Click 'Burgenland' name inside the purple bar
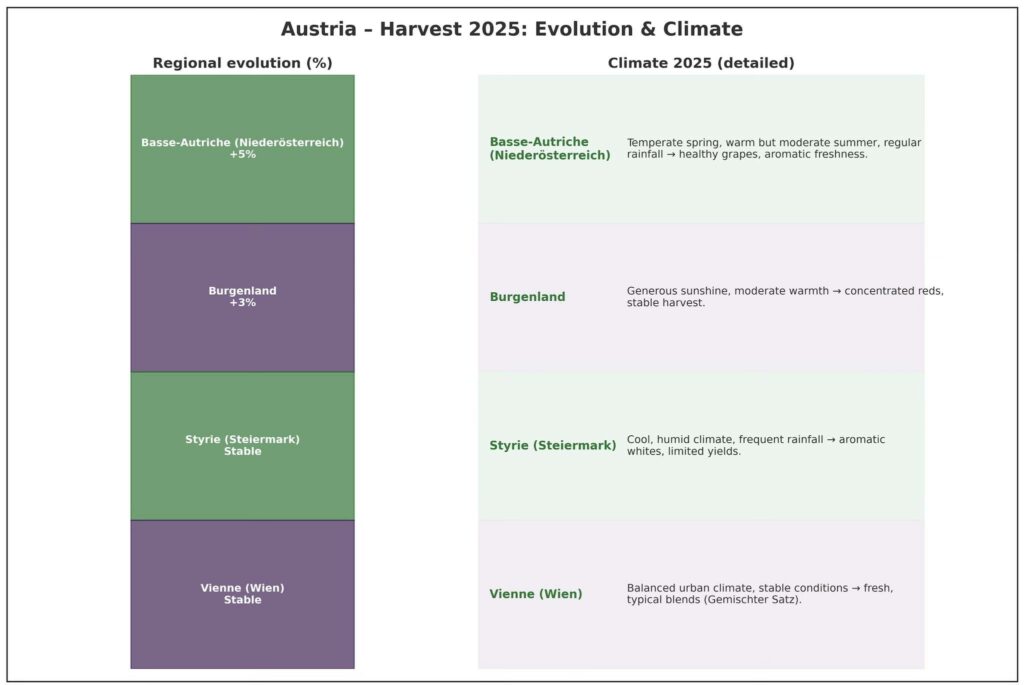Screen dimensions: 1024x685 tap(242, 291)
